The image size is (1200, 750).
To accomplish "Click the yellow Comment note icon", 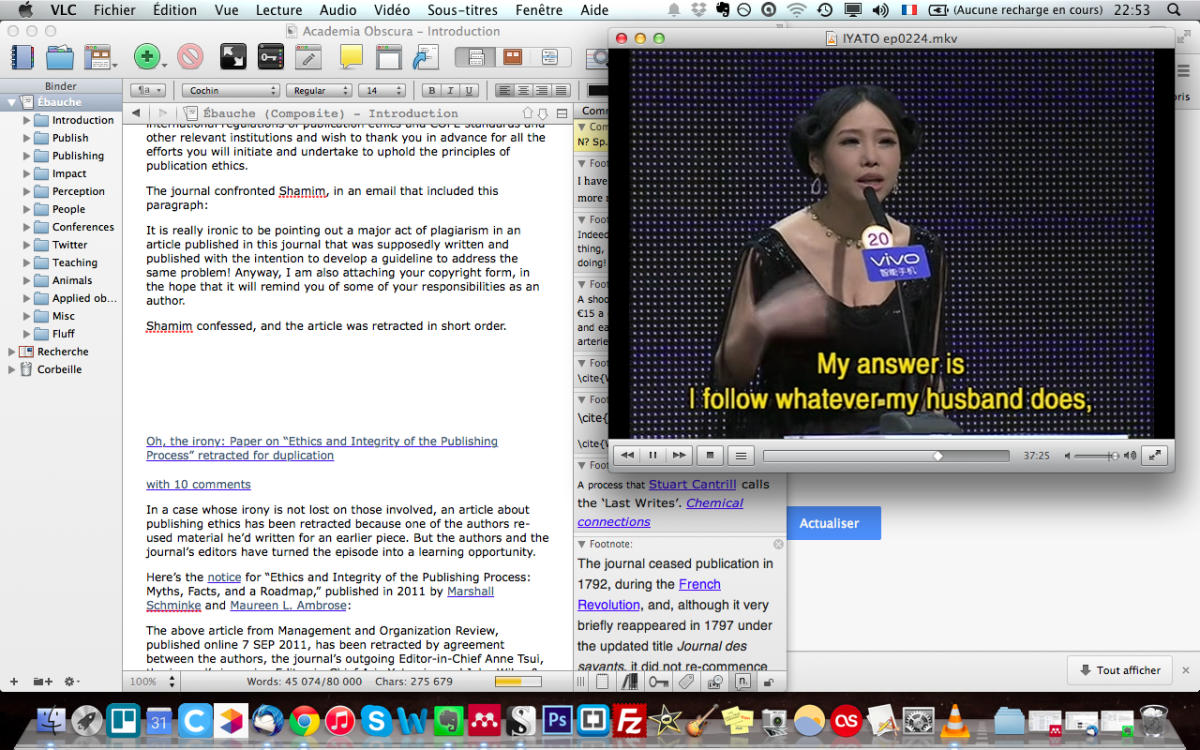I will tap(351, 57).
